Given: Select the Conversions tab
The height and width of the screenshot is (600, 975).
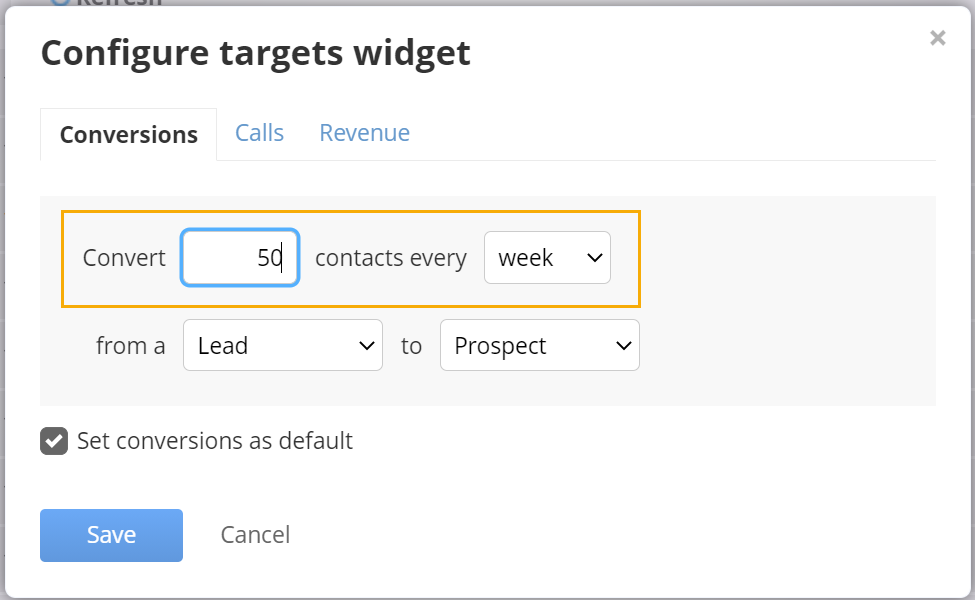Looking at the screenshot, I should [x=129, y=134].
